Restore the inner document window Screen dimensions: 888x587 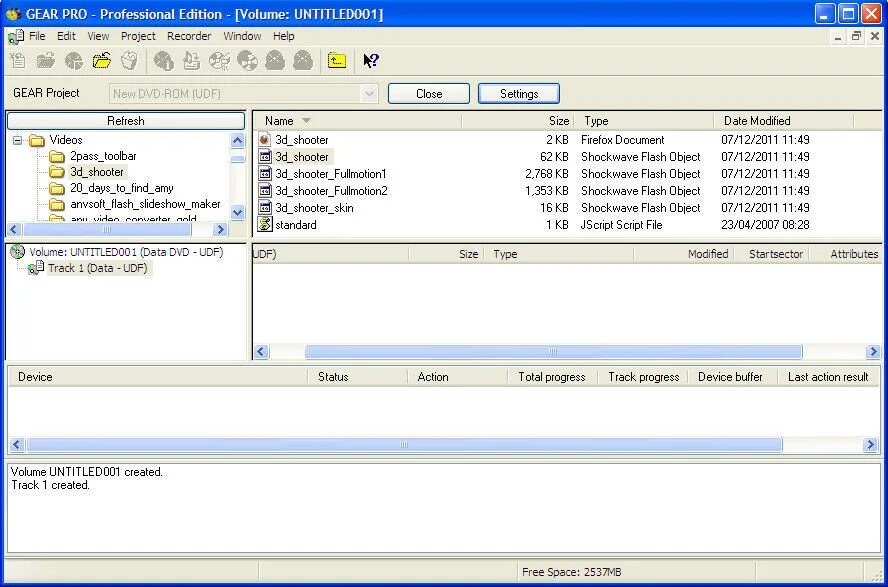pos(856,36)
